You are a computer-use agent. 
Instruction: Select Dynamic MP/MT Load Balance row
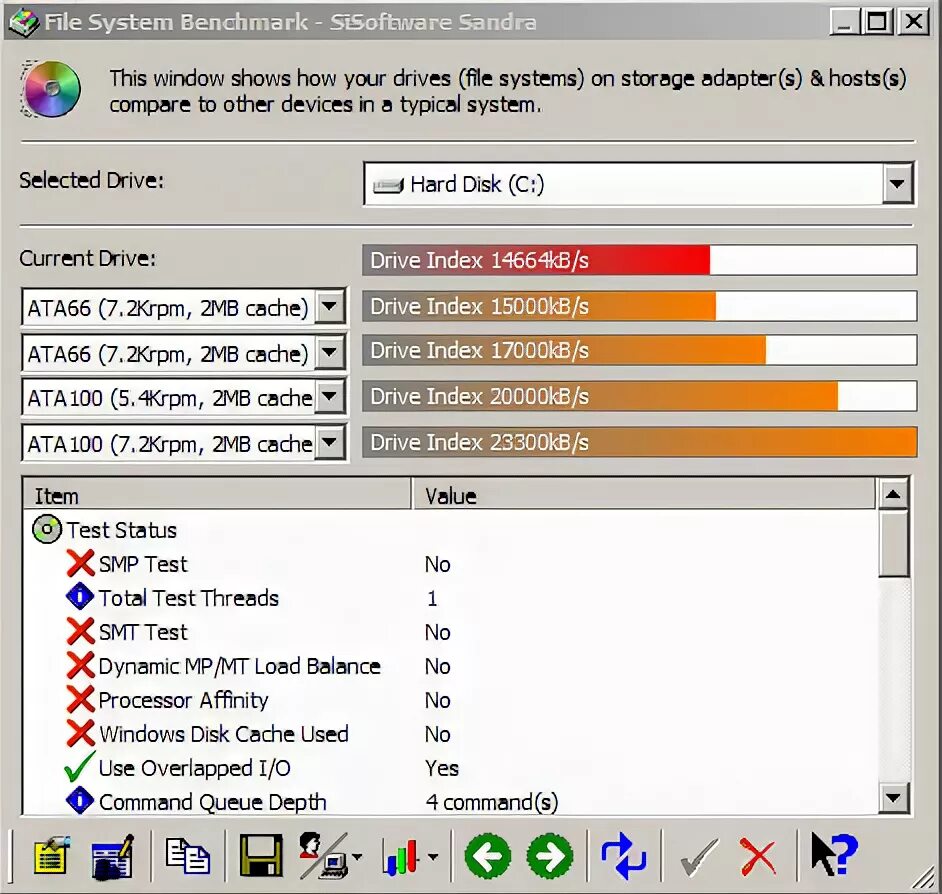(x=449, y=666)
